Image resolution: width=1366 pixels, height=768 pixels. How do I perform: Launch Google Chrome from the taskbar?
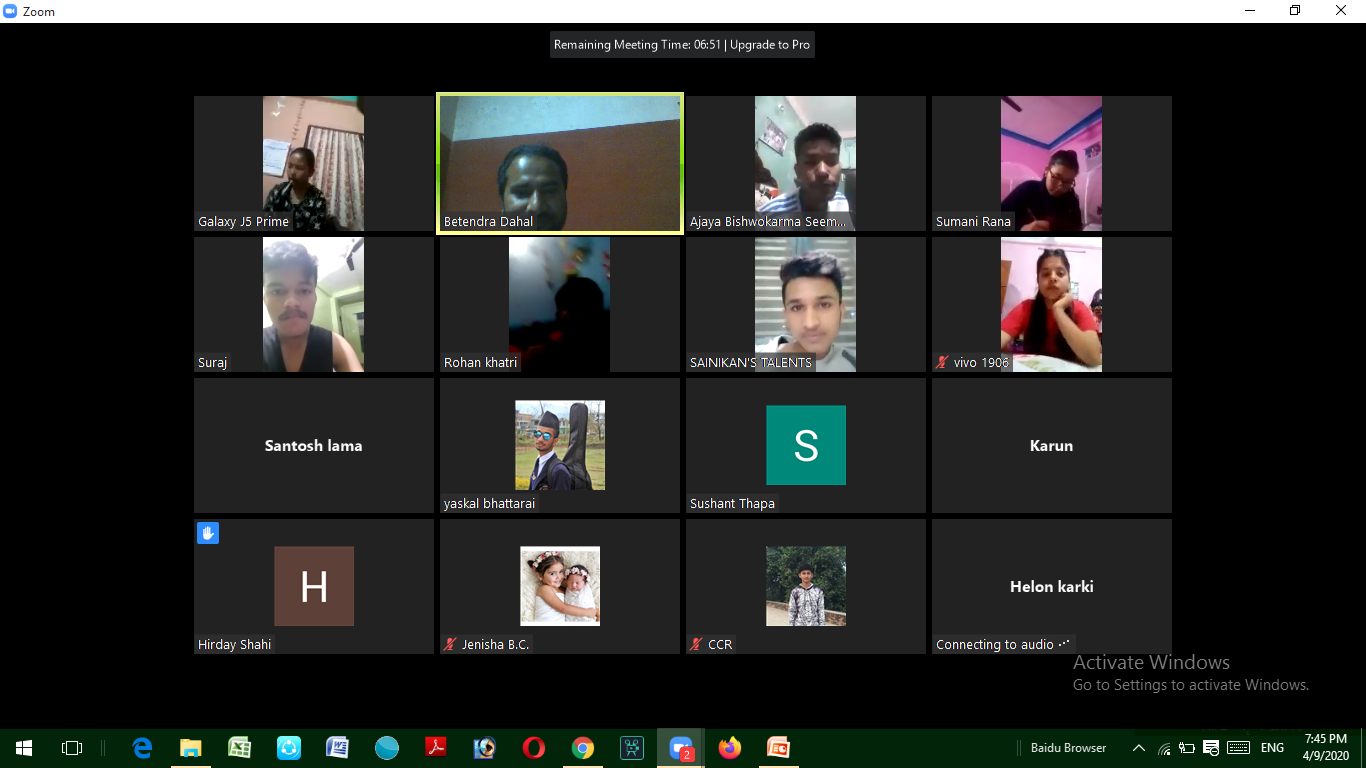pyautogui.click(x=583, y=748)
